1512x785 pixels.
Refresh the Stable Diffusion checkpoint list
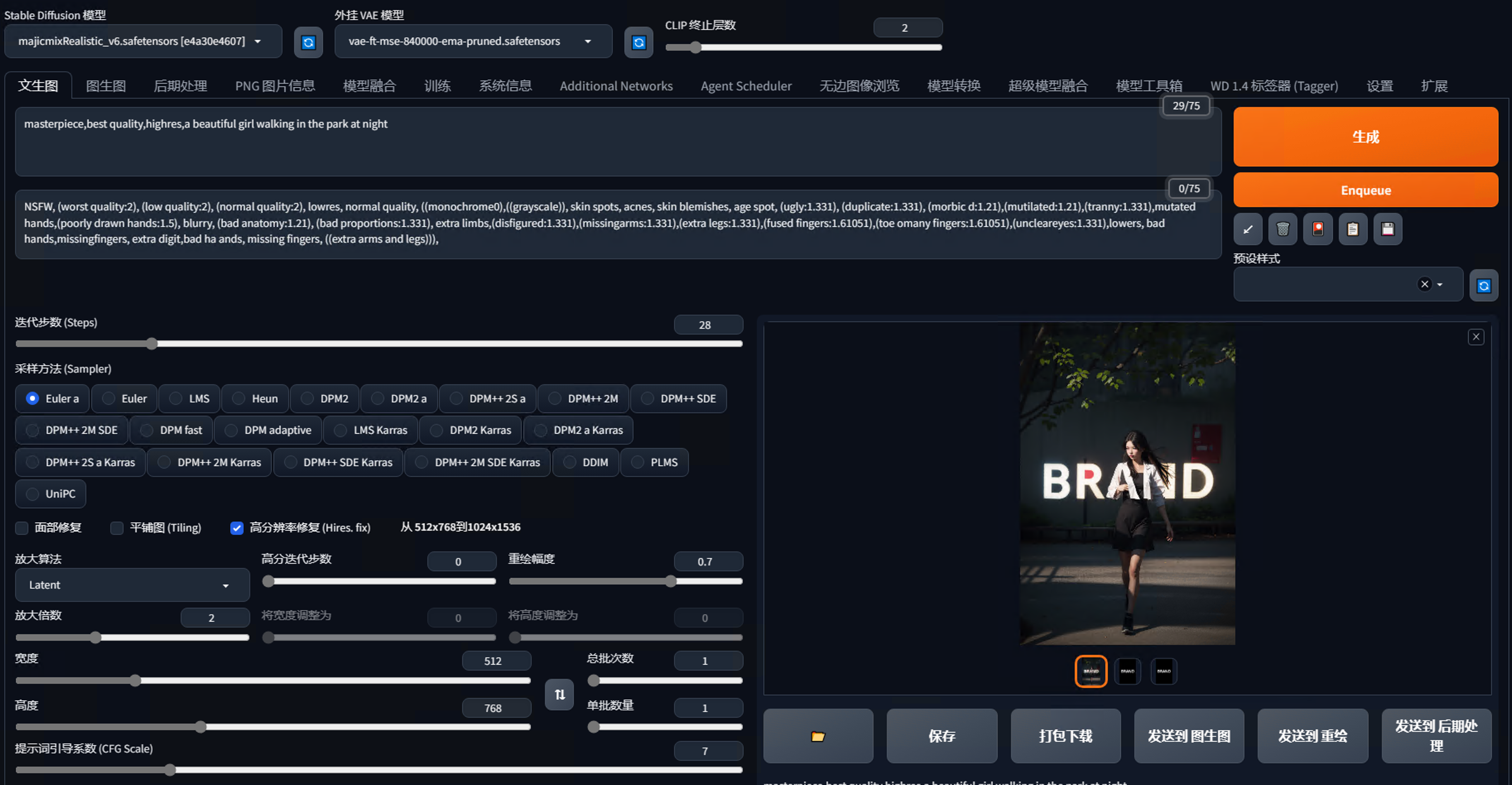pos(308,42)
